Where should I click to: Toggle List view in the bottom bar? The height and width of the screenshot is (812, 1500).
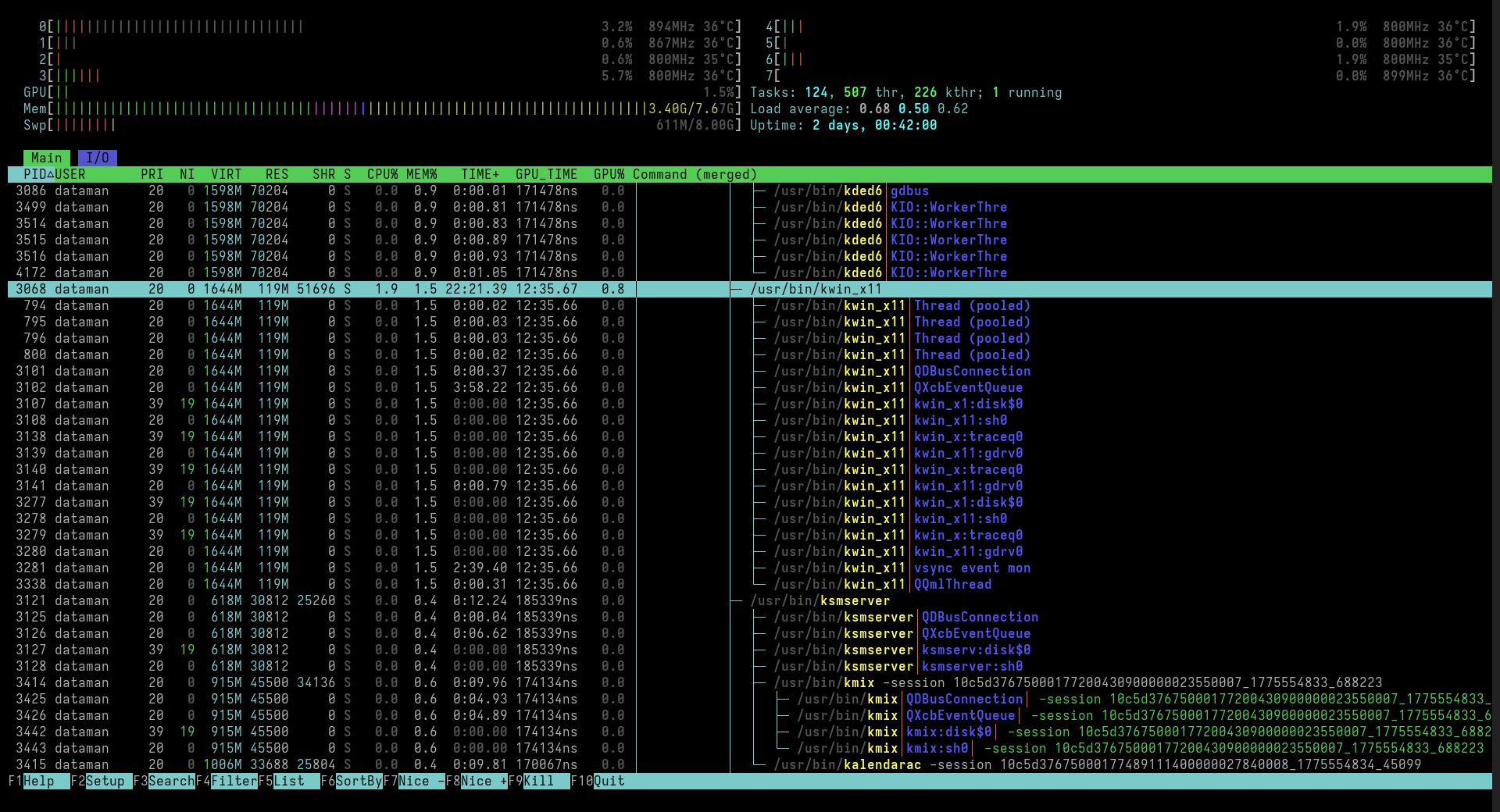[288, 781]
